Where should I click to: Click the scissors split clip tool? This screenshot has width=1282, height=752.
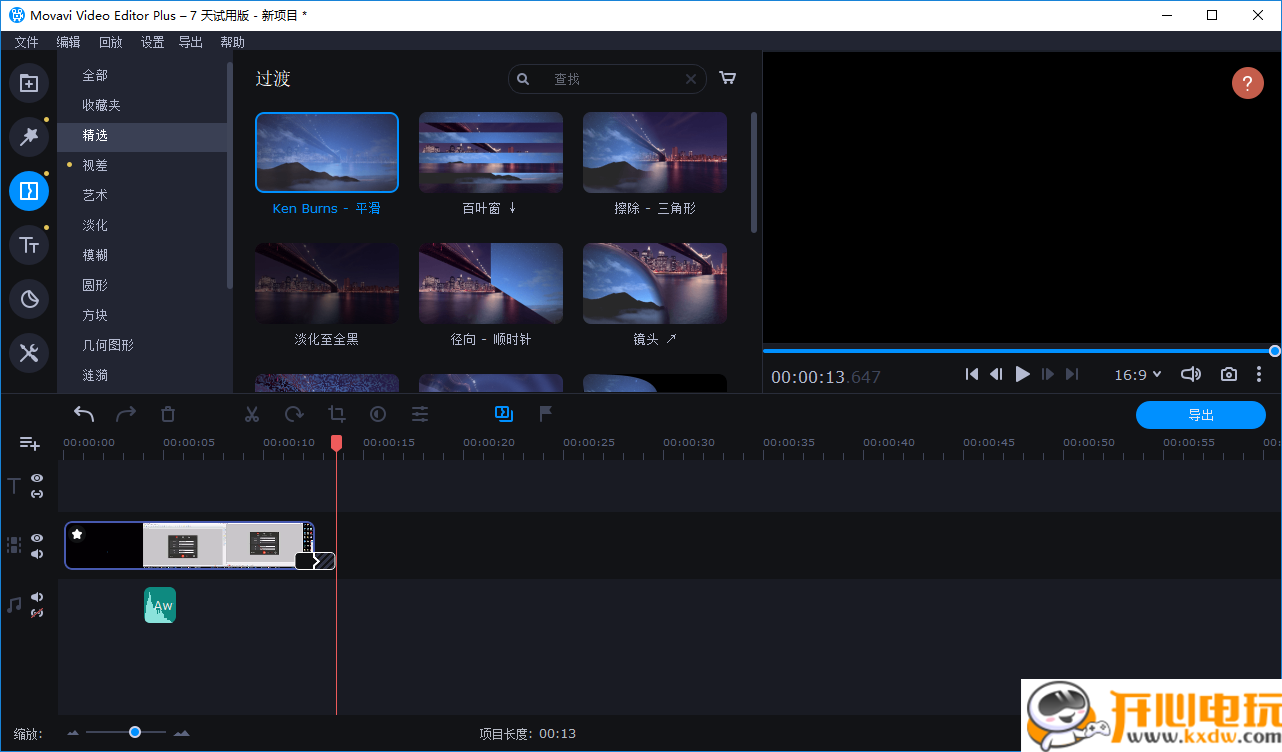tap(252, 414)
